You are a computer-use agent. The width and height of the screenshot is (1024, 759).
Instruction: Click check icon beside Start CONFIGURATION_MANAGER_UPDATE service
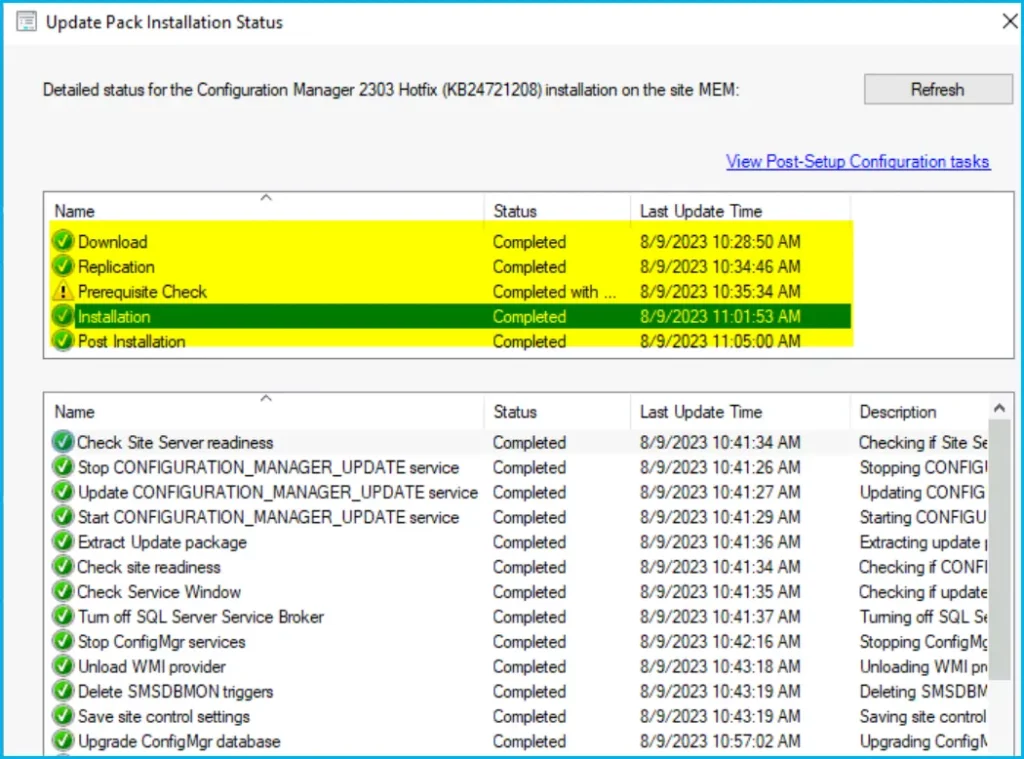coord(63,517)
